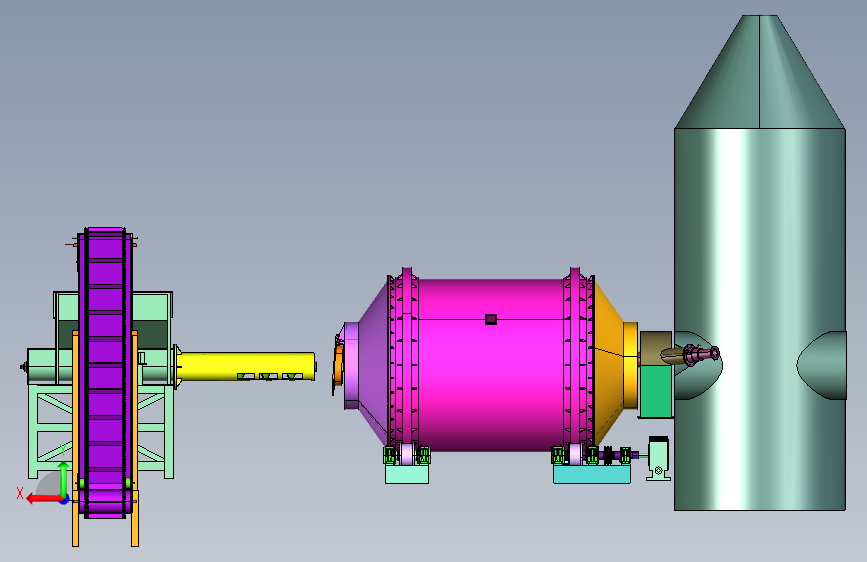The height and width of the screenshot is (562, 867).
Task: Click the green Y axis arrow
Action: [64, 478]
